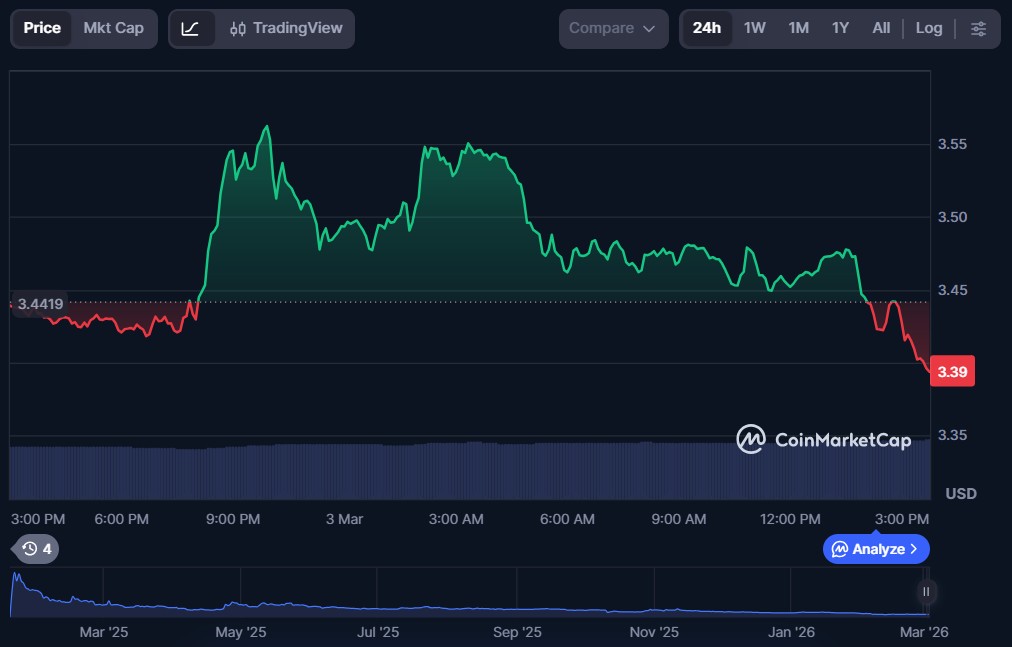Click the 3.4419 opening price label
Image resolution: width=1012 pixels, height=647 pixels.
pos(40,304)
